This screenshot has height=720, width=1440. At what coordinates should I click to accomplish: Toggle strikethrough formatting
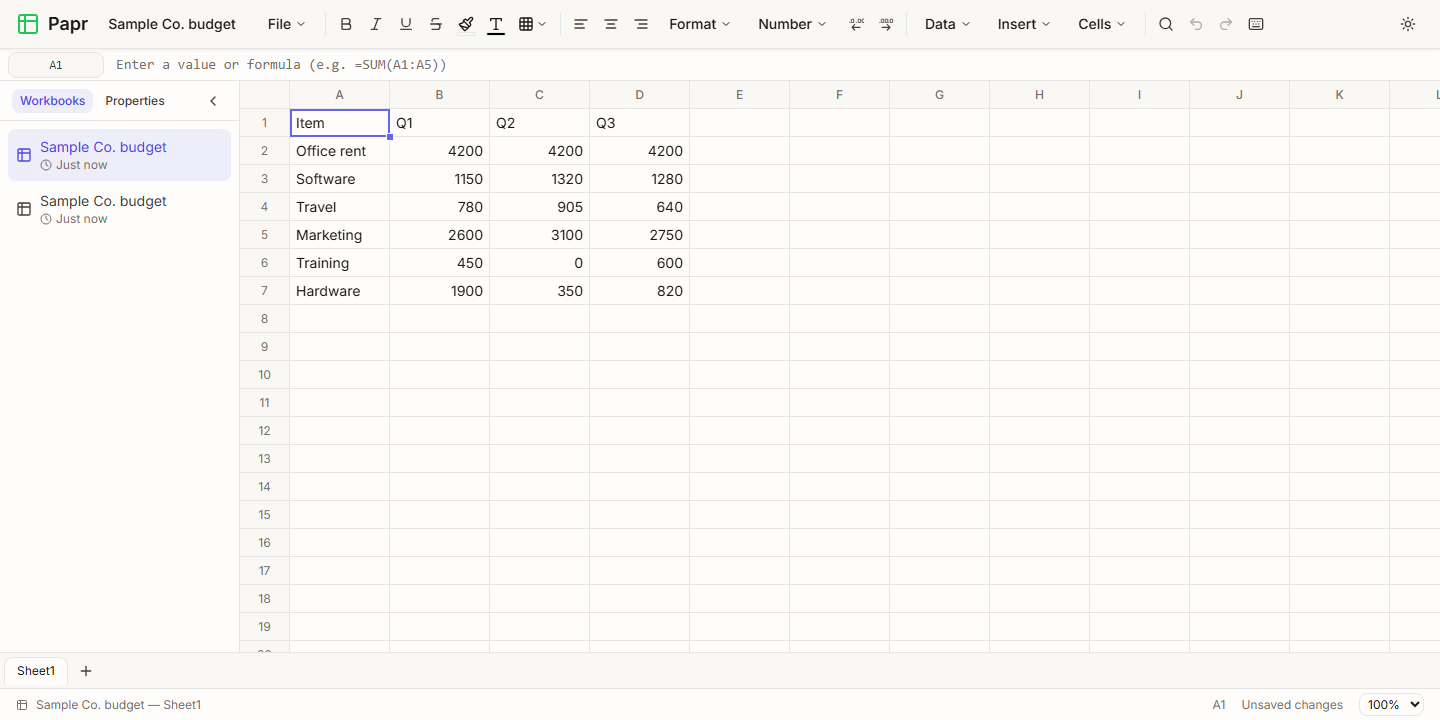point(436,24)
